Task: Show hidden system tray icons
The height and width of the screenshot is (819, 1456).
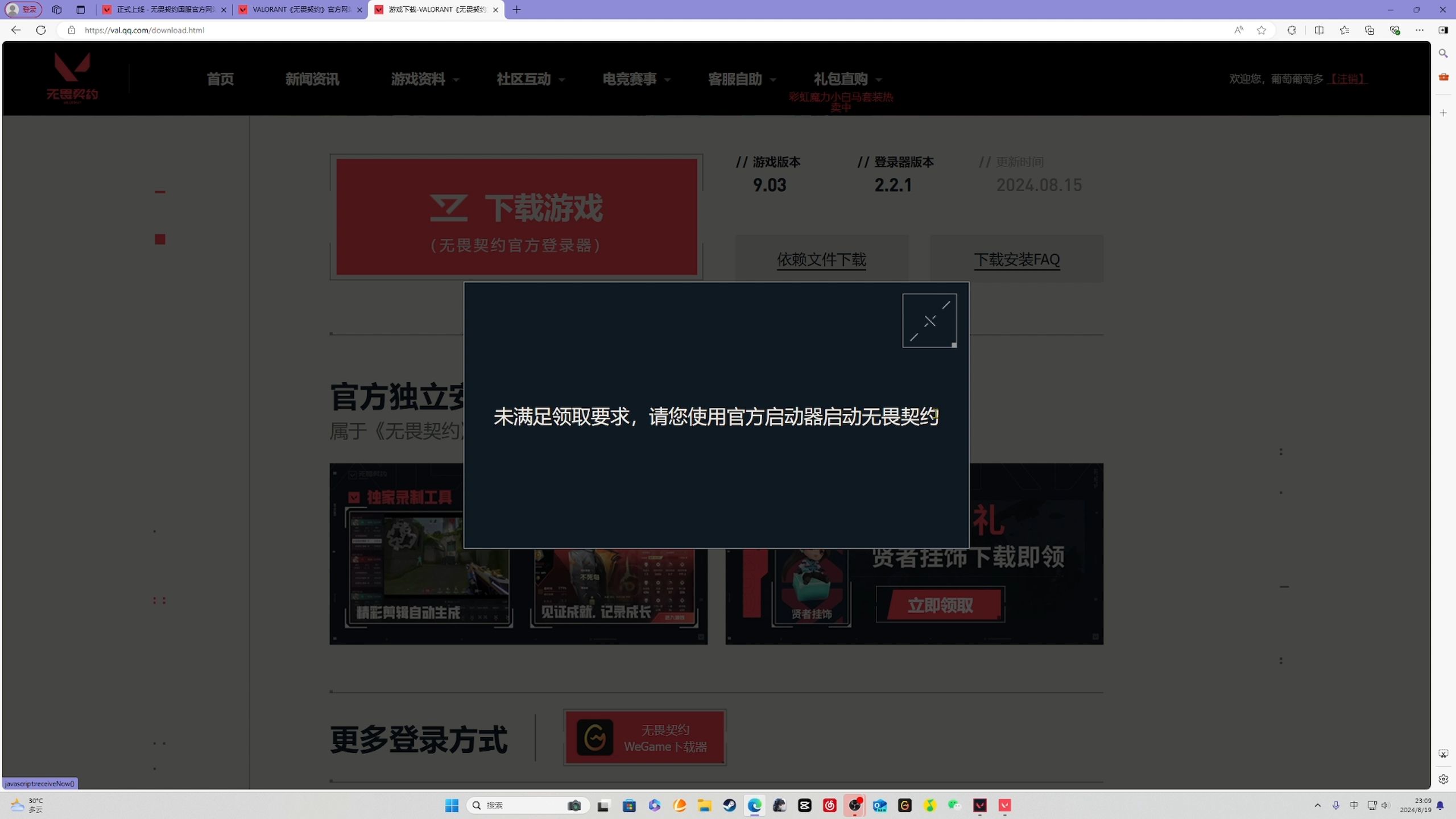Action: tap(1317, 805)
